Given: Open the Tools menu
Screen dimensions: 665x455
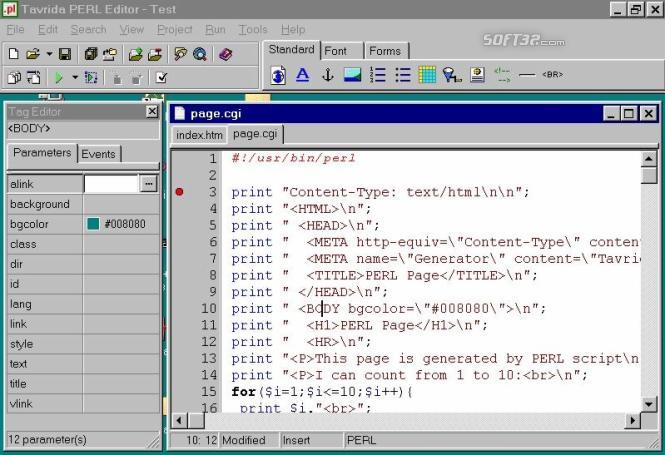Looking at the screenshot, I should click(x=253, y=30).
